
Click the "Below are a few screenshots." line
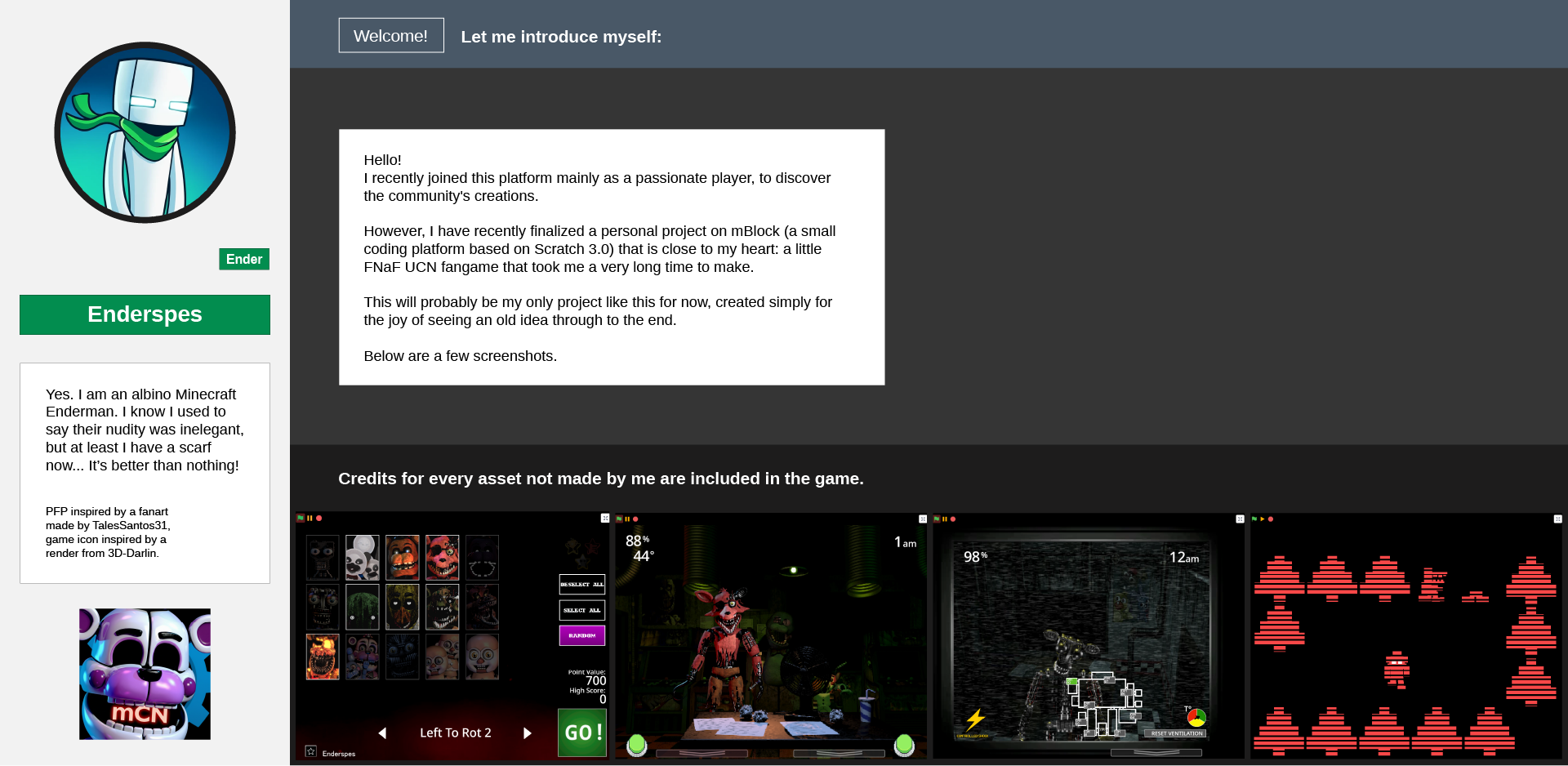coord(461,356)
